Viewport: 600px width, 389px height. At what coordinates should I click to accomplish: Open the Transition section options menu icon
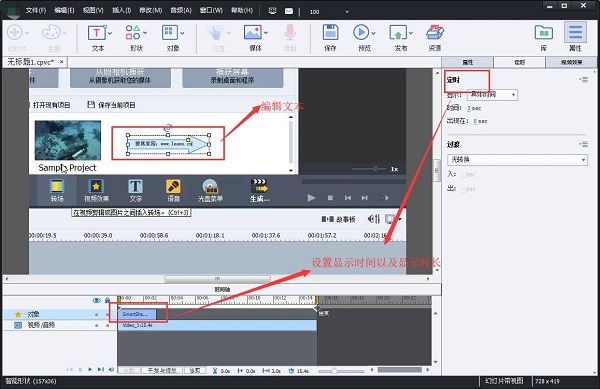[584, 144]
